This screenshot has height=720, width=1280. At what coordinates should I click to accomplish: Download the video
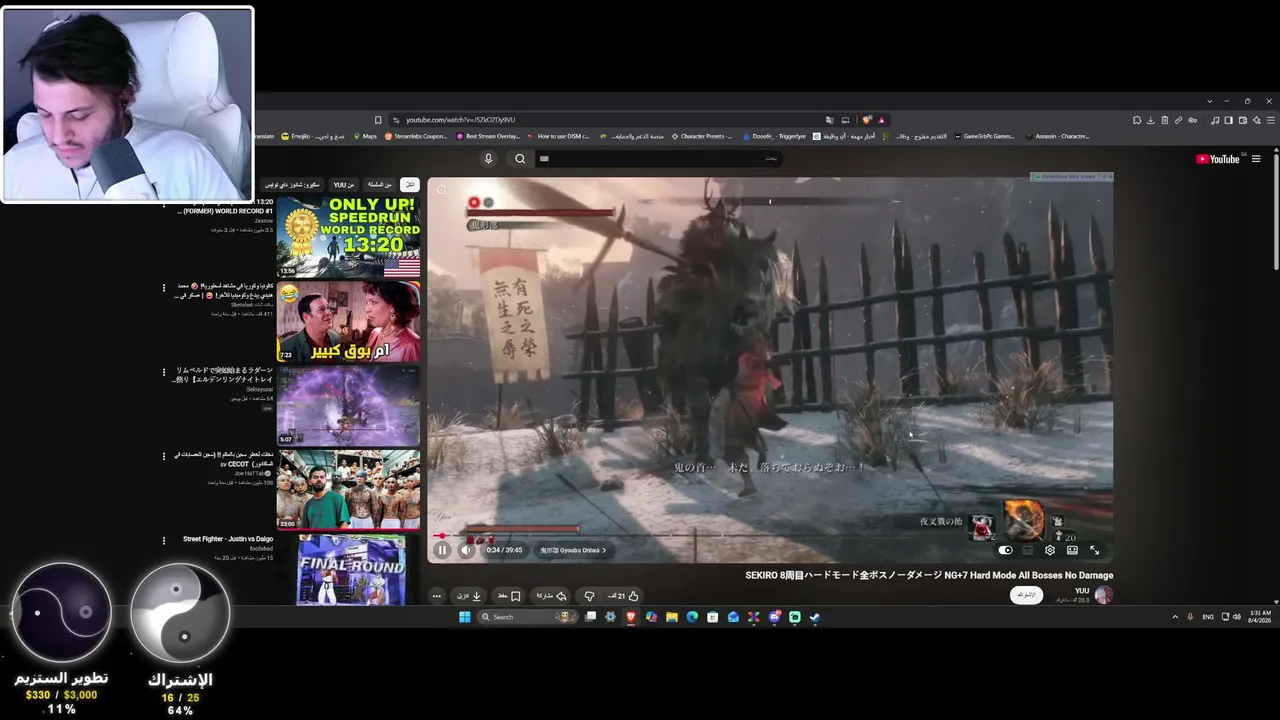pyautogui.click(x=469, y=596)
